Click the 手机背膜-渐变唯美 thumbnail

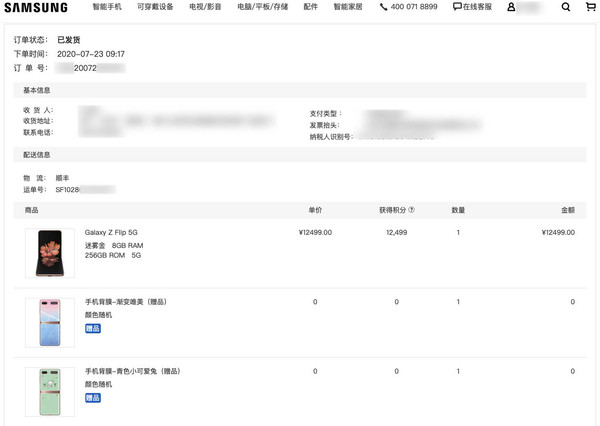[x=50, y=323]
